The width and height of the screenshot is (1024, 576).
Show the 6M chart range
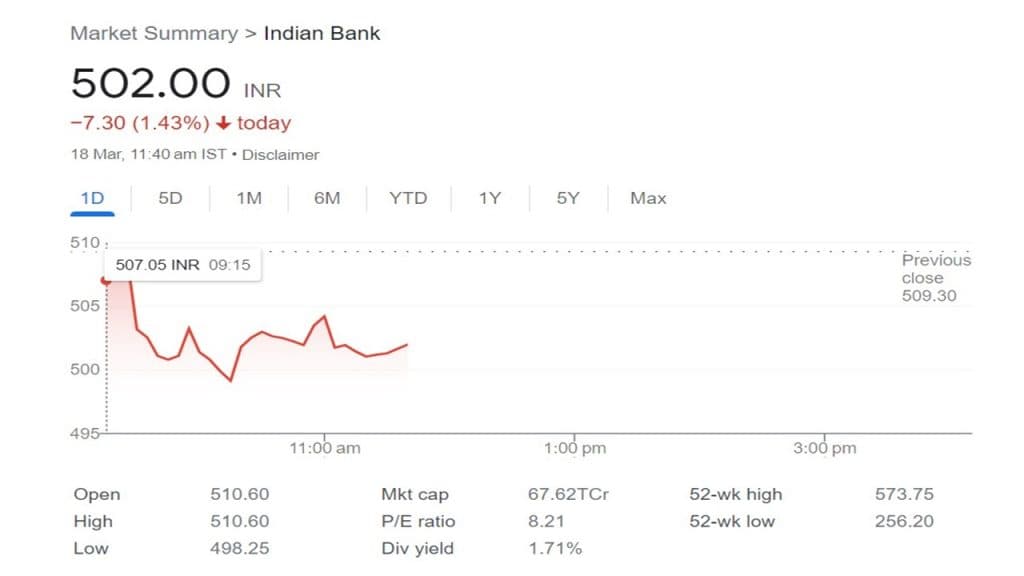pyautogui.click(x=327, y=198)
